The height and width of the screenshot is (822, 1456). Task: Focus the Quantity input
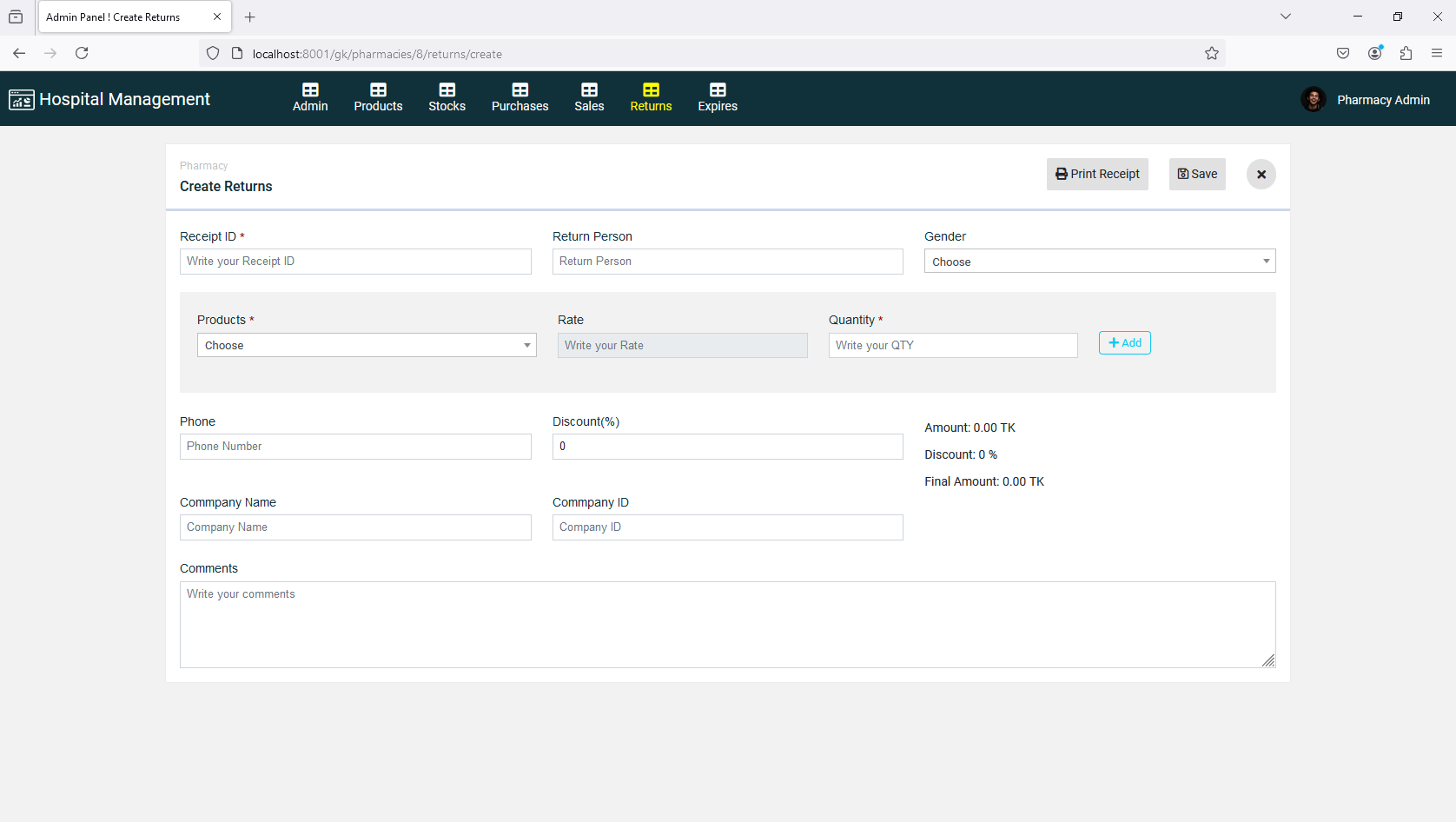[953, 345]
